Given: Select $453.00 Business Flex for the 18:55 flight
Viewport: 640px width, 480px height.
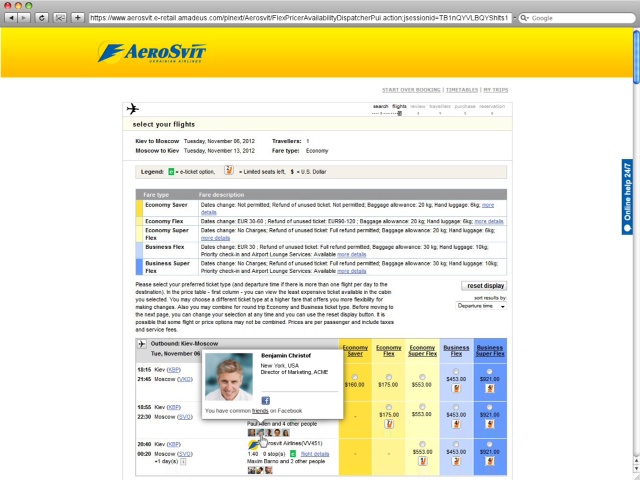Looking at the screenshot, I should 456,407.
